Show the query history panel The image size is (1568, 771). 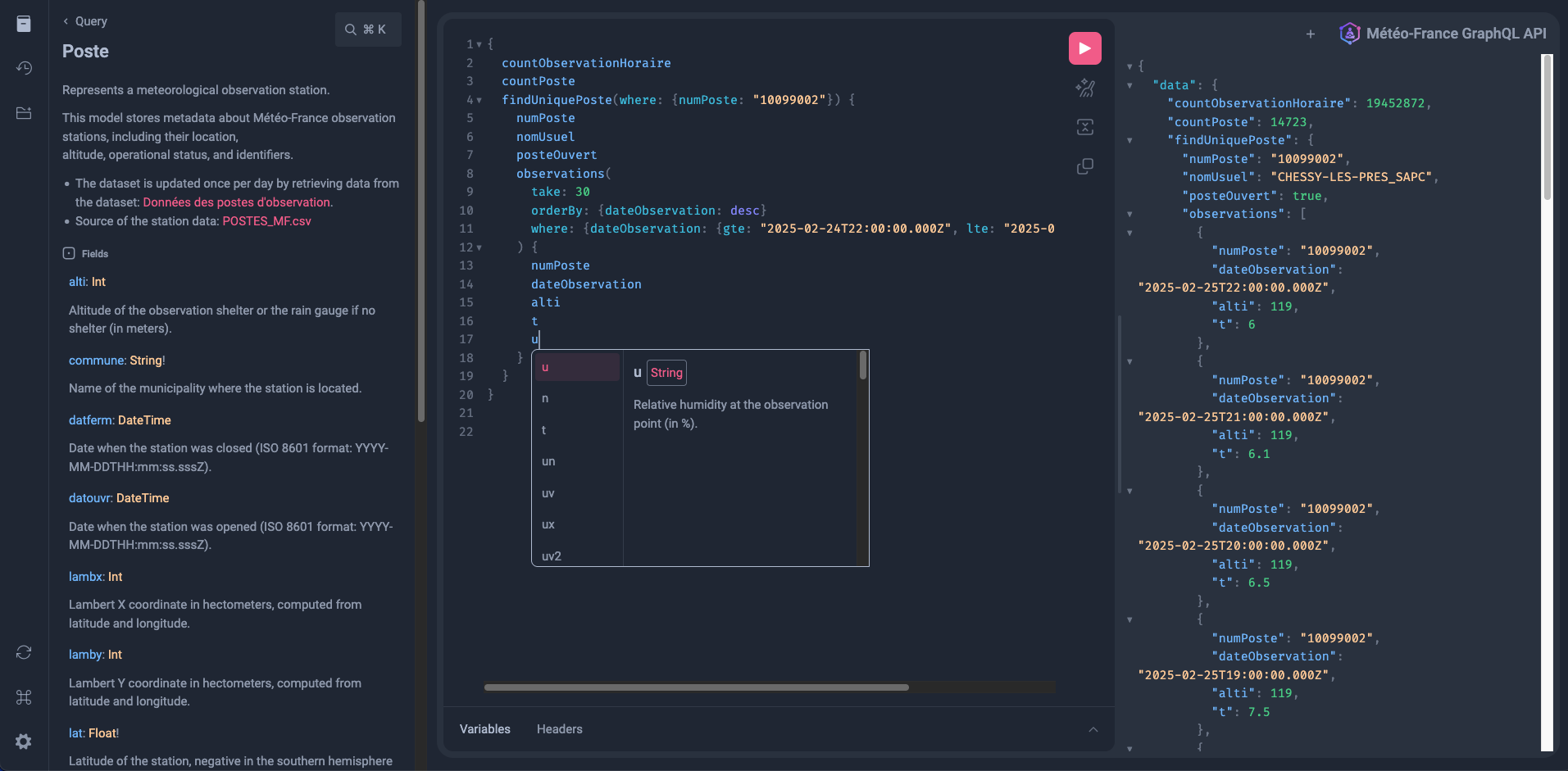point(24,68)
